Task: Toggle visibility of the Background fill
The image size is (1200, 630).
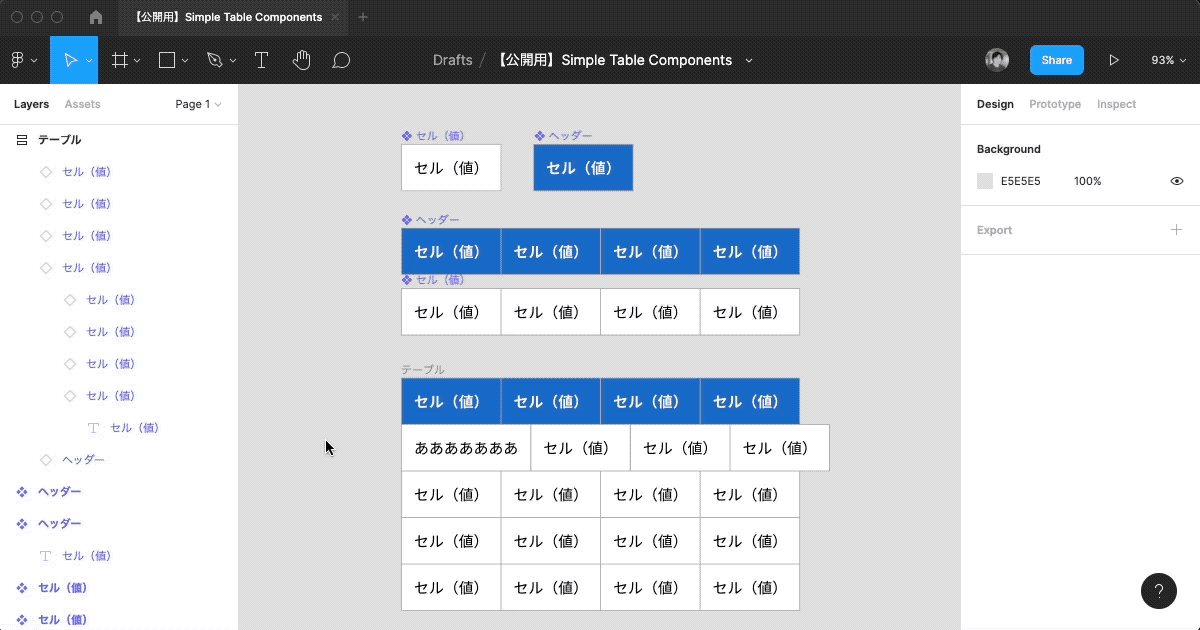Action: pyautogui.click(x=1176, y=181)
